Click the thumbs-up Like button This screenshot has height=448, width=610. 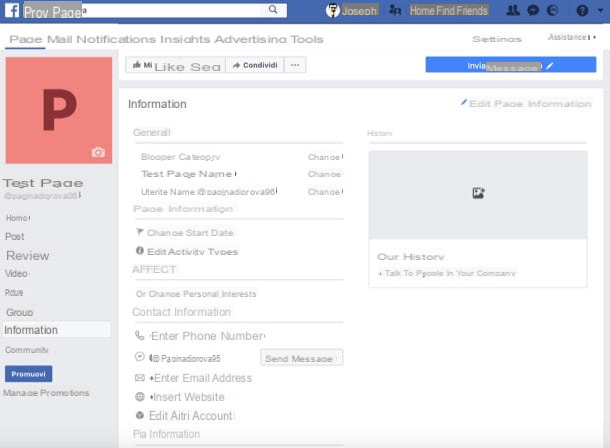(175, 65)
